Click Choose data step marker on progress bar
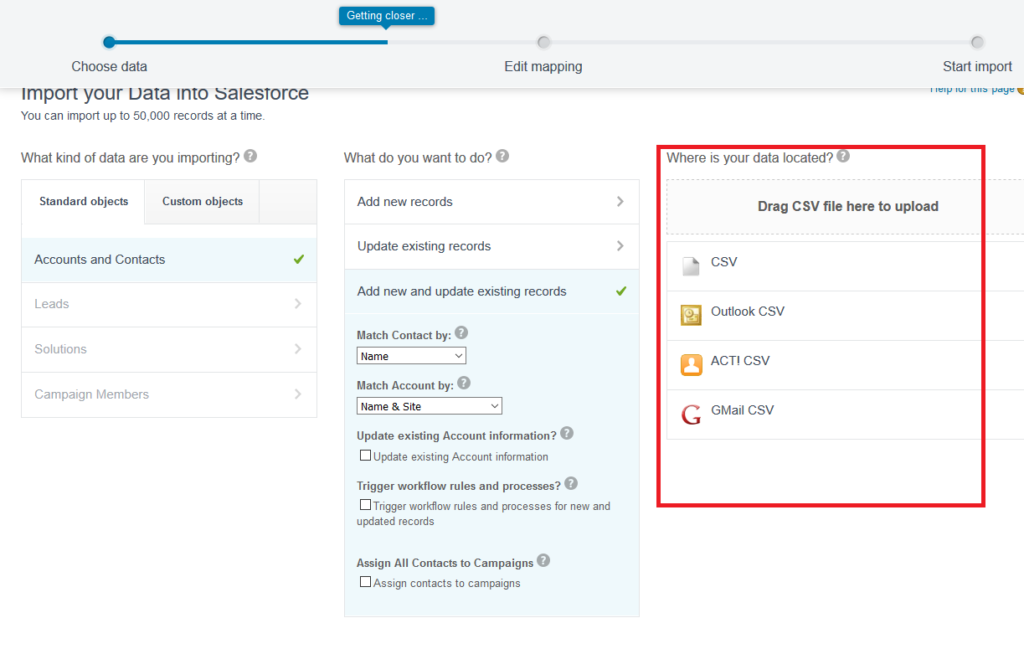The image size is (1024, 649). pos(109,42)
